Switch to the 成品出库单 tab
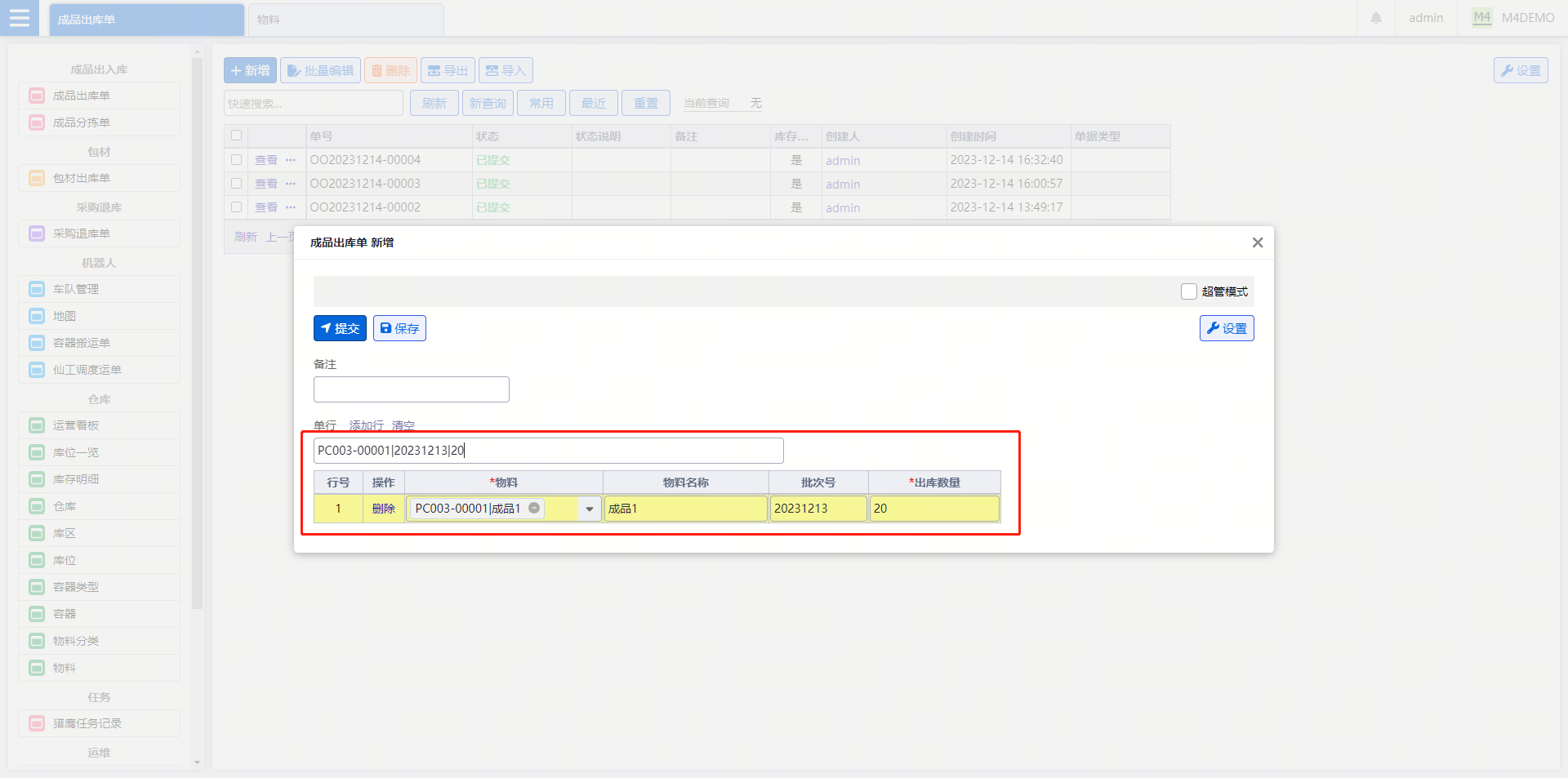 point(147,20)
